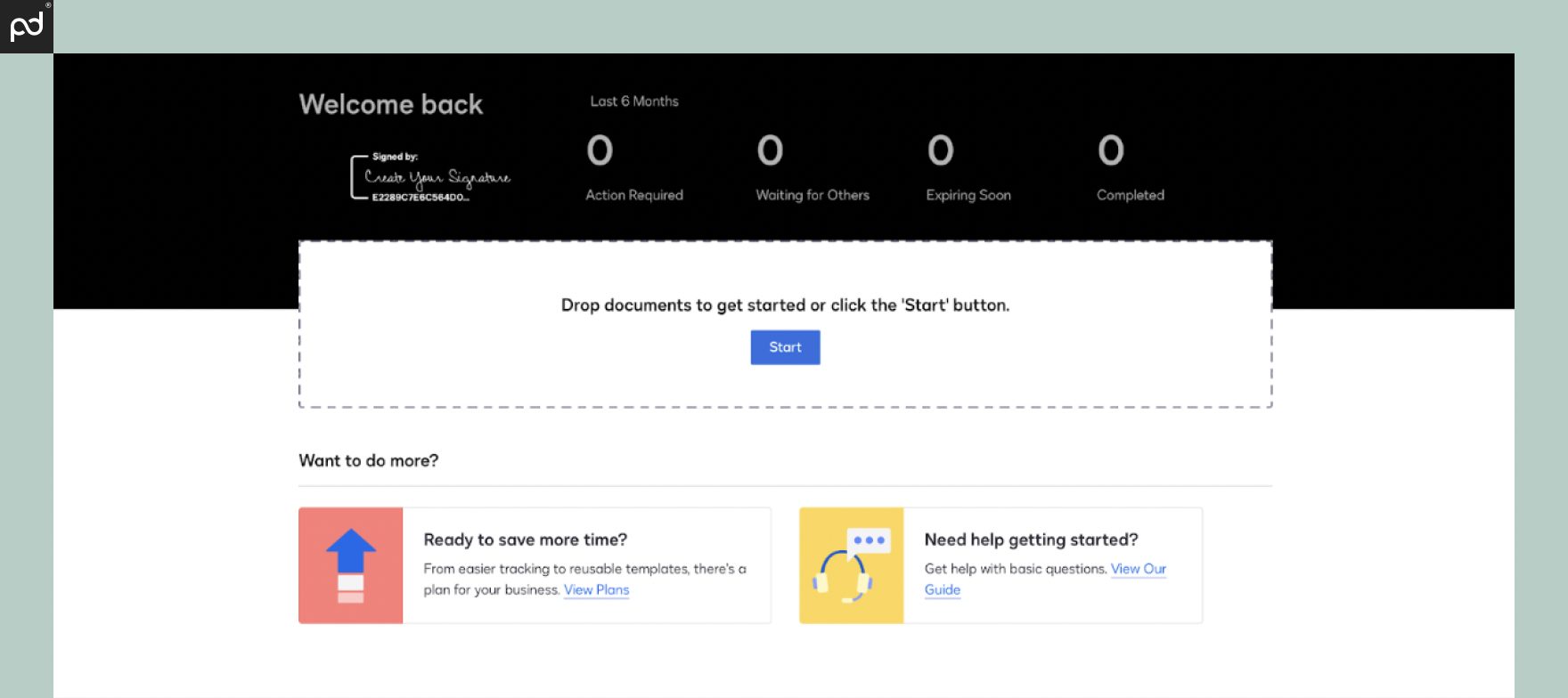Click the 'Ready to save more time?' heading

525,540
